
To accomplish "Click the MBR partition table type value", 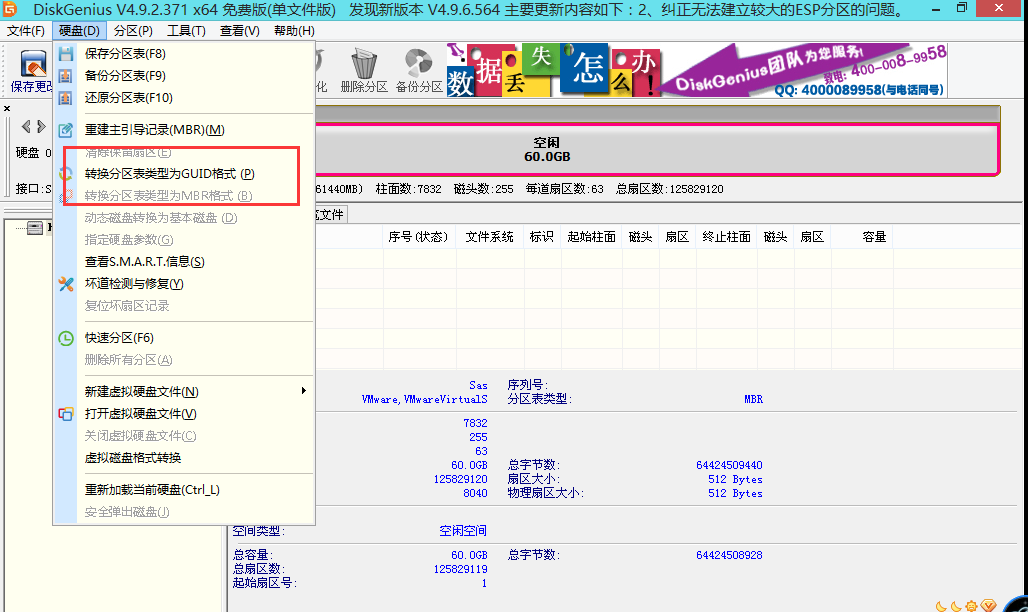I will point(753,399).
